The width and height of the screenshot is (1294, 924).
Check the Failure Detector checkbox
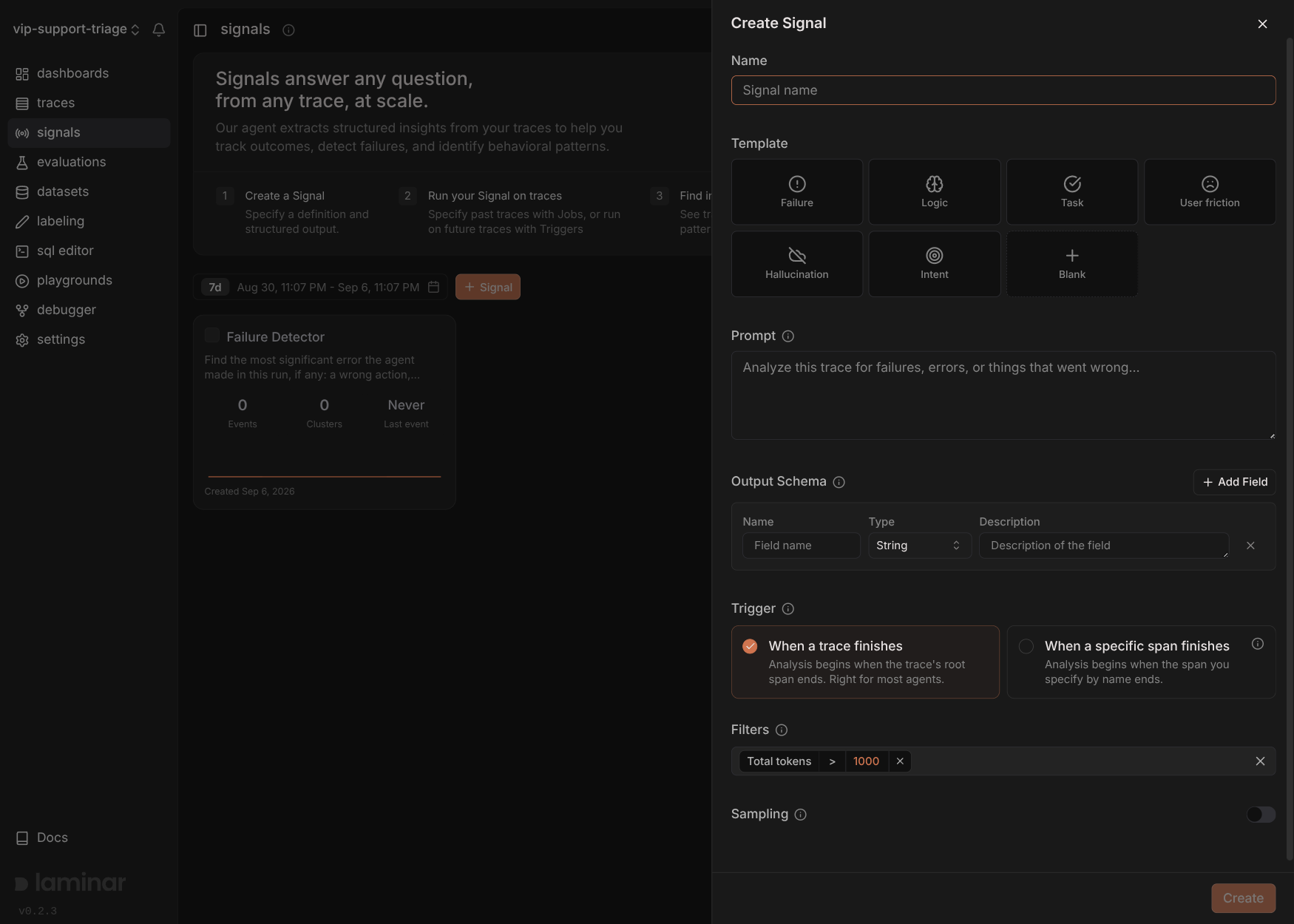tap(212, 336)
